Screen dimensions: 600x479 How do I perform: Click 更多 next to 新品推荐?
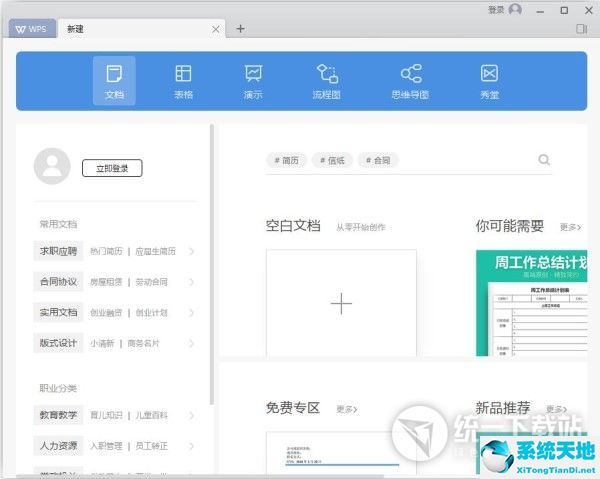(x=556, y=409)
